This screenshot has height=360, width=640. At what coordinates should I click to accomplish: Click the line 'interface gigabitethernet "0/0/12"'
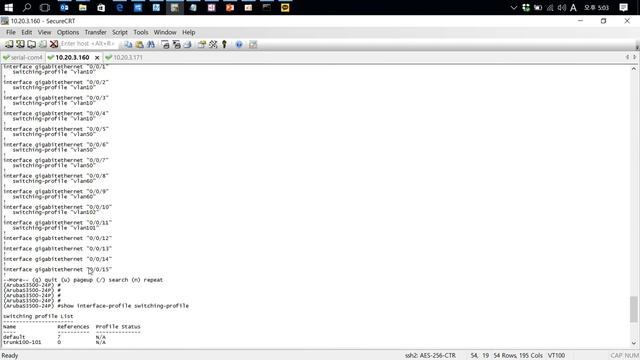(58, 238)
